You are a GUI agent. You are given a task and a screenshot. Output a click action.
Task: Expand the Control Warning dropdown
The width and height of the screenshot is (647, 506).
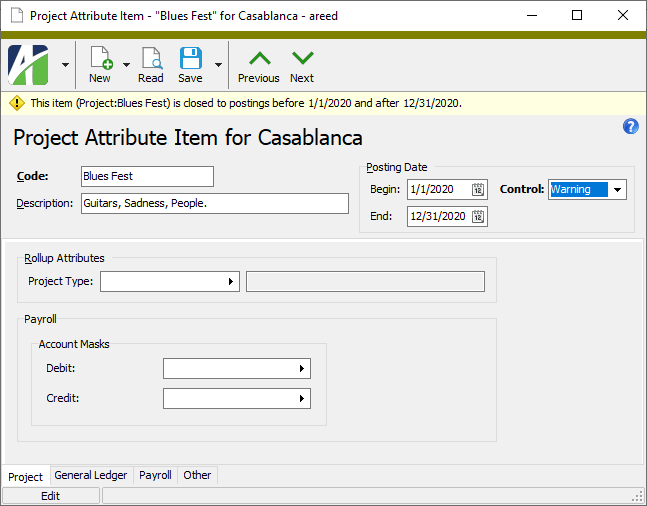coord(617,189)
